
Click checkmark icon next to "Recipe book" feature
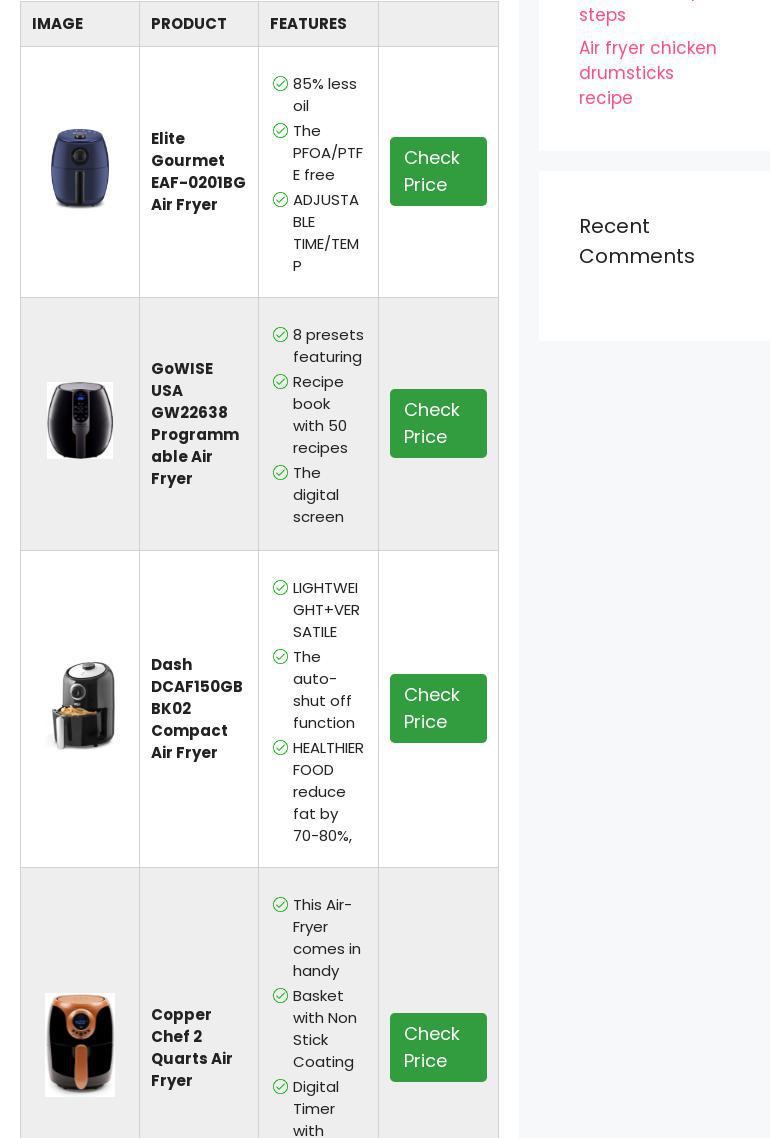tap(280, 382)
